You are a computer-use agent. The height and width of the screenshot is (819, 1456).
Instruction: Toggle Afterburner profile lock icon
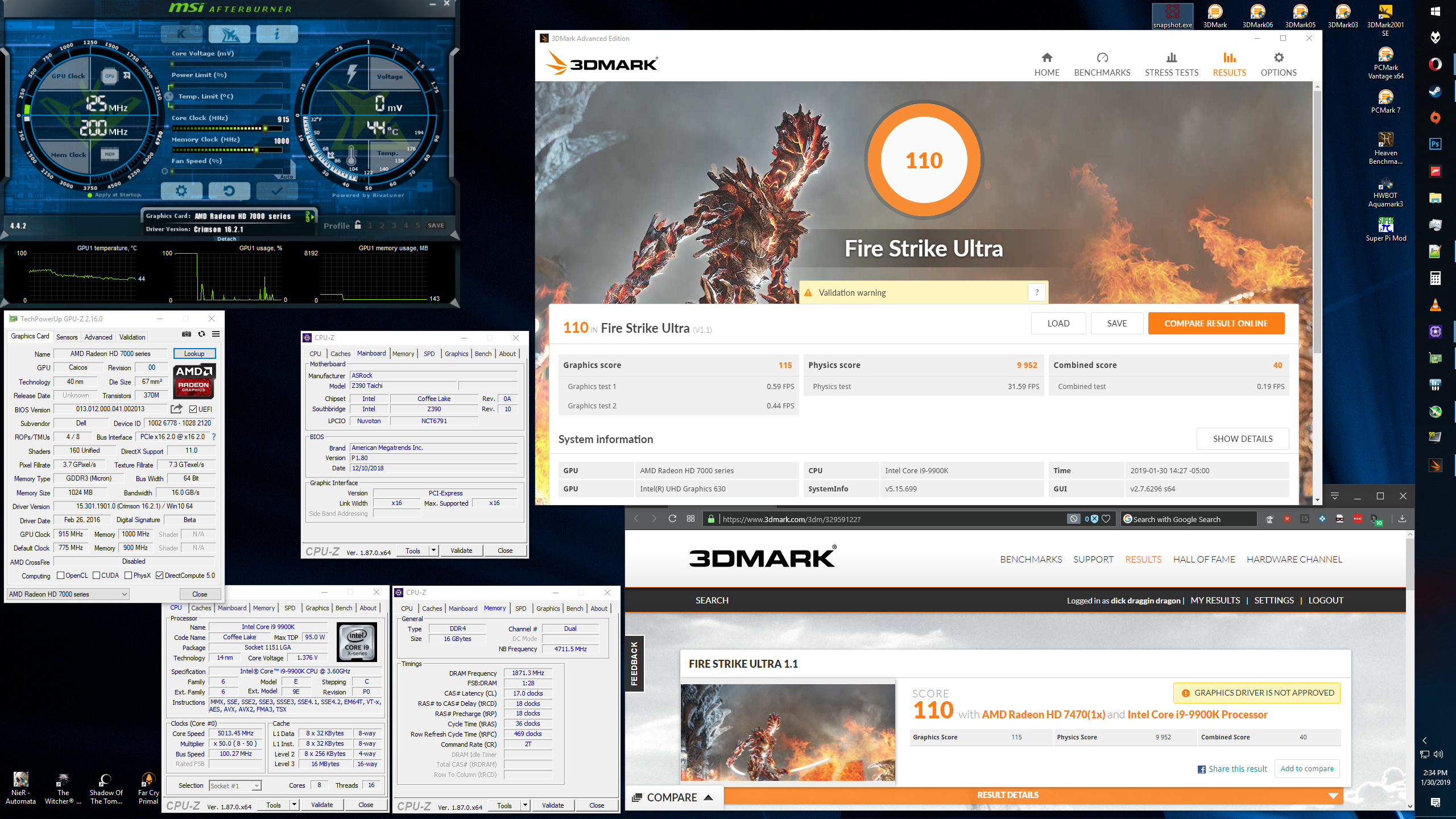pyautogui.click(x=358, y=225)
